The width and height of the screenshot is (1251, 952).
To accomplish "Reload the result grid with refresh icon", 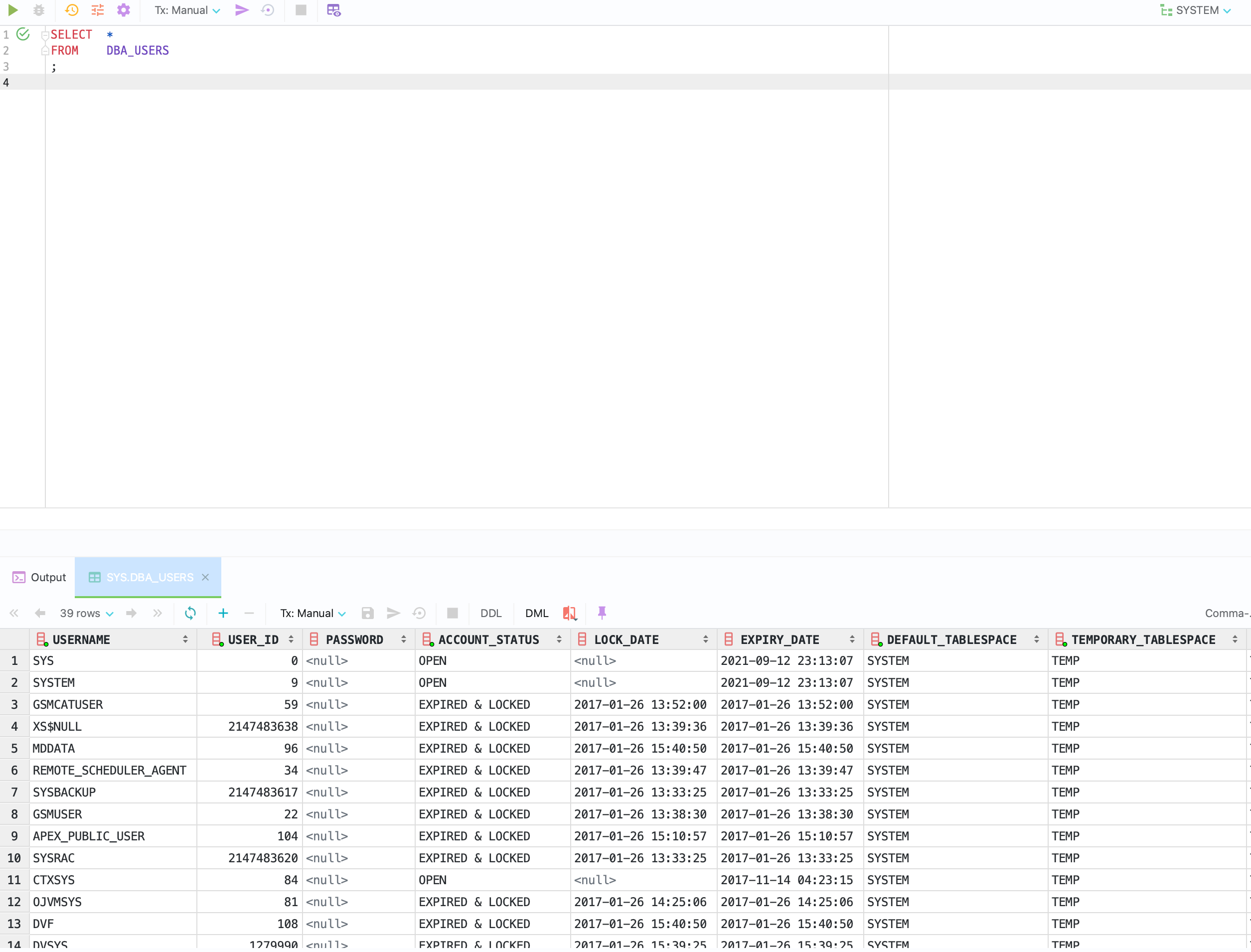I will (190, 613).
